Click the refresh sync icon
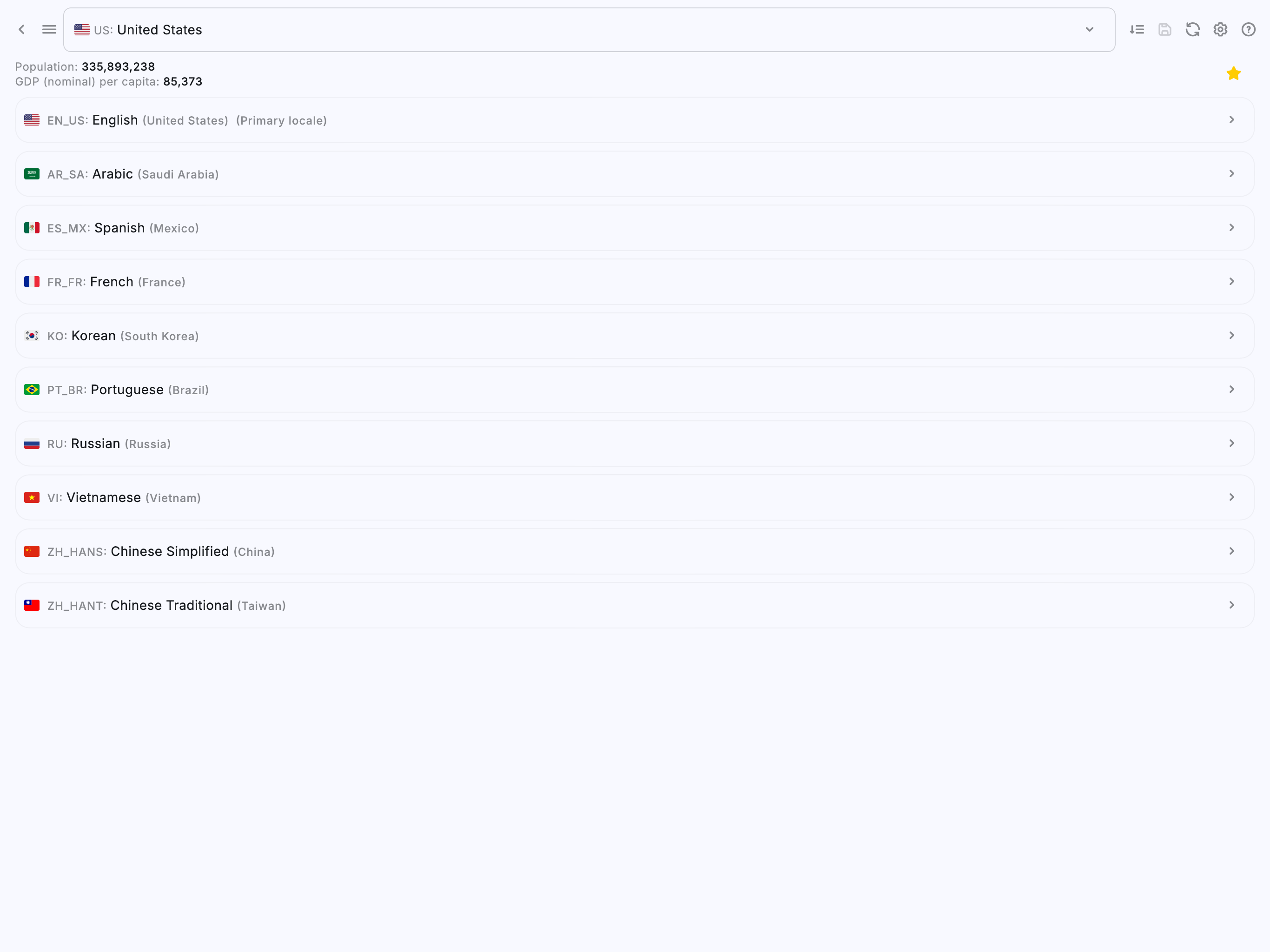The height and width of the screenshot is (952, 1270). (x=1192, y=29)
